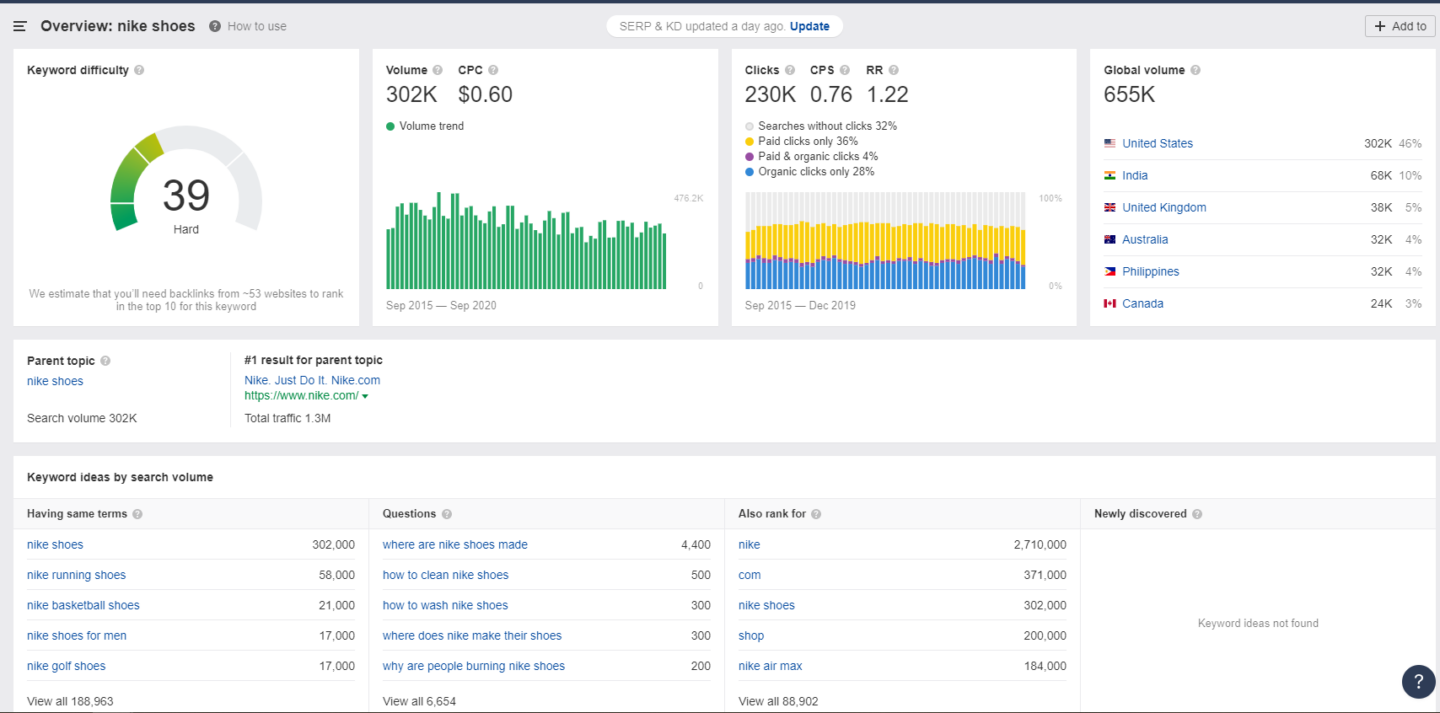Open the Add to list button

(1399, 26)
